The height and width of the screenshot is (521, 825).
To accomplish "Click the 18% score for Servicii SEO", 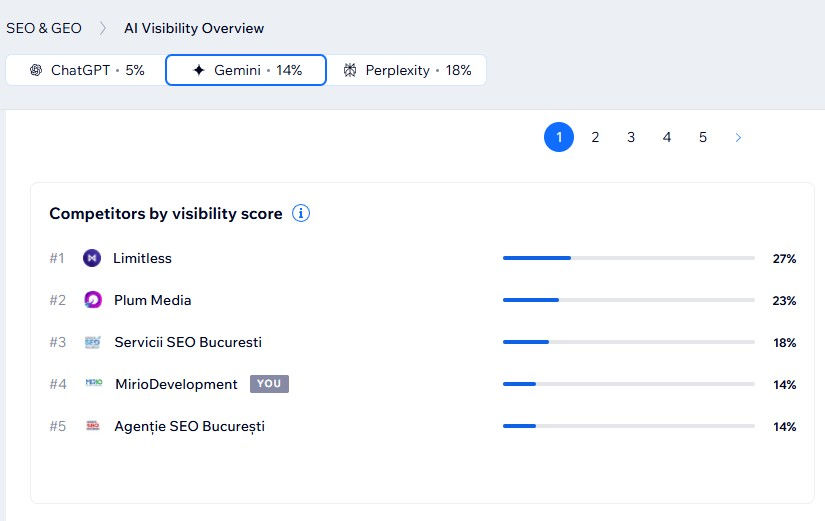I will click(x=784, y=343).
